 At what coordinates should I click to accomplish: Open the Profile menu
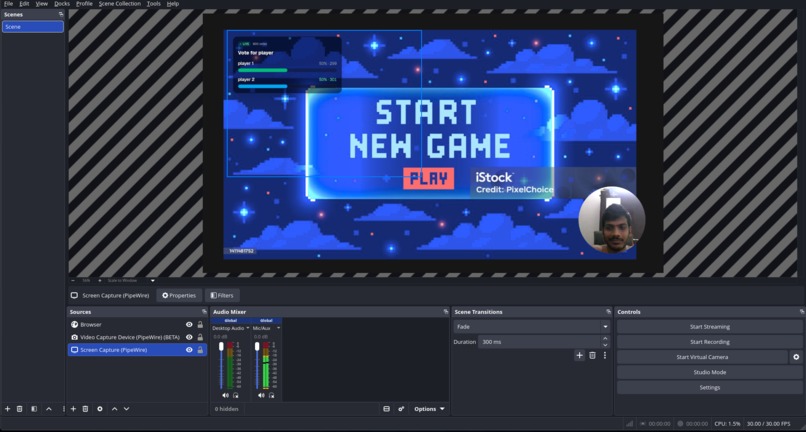click(x=84, y=4)
